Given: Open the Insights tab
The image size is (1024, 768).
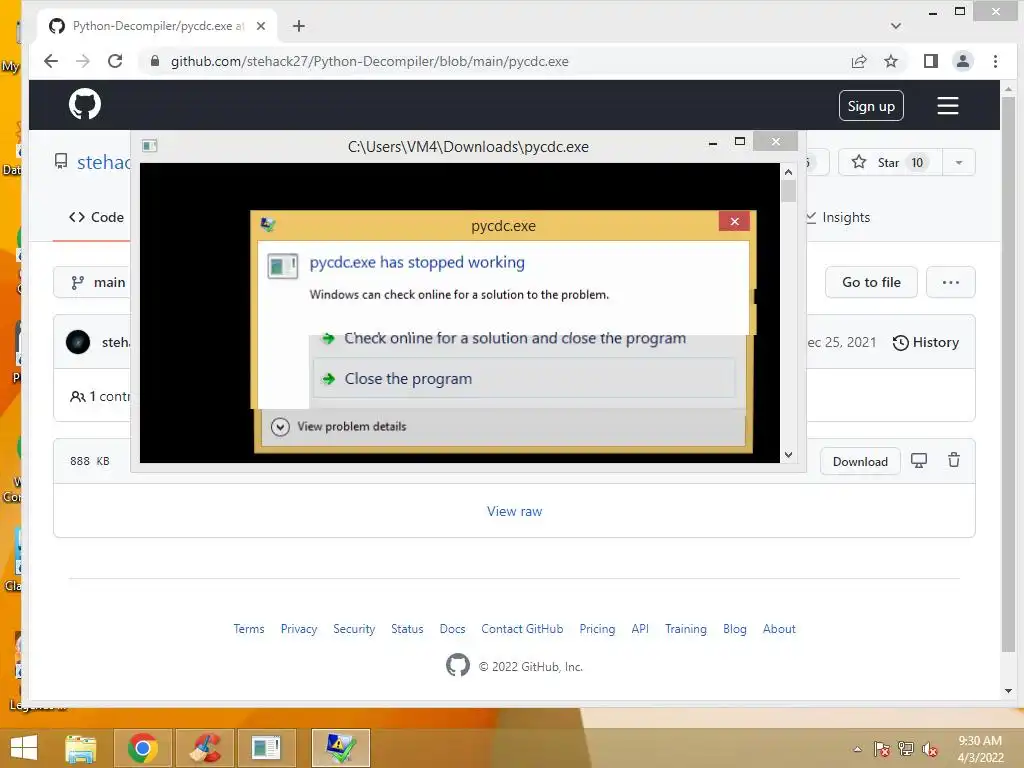Looking at the screenshot, I should 838,217.
